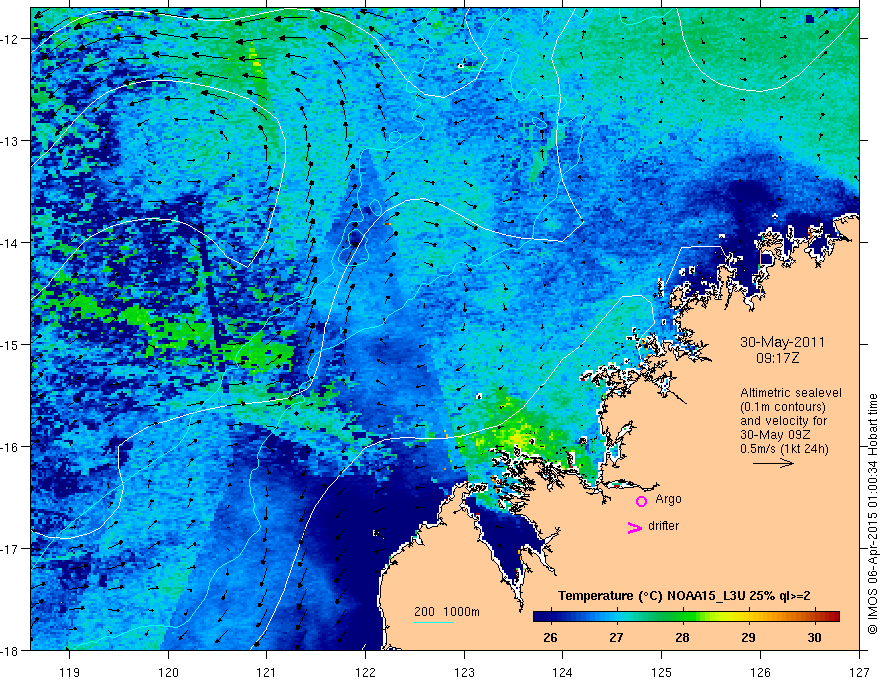Click the 'and velocity for' text line
Screen dimensions: 880x680
pyautogui.click(x=783, y=421)
